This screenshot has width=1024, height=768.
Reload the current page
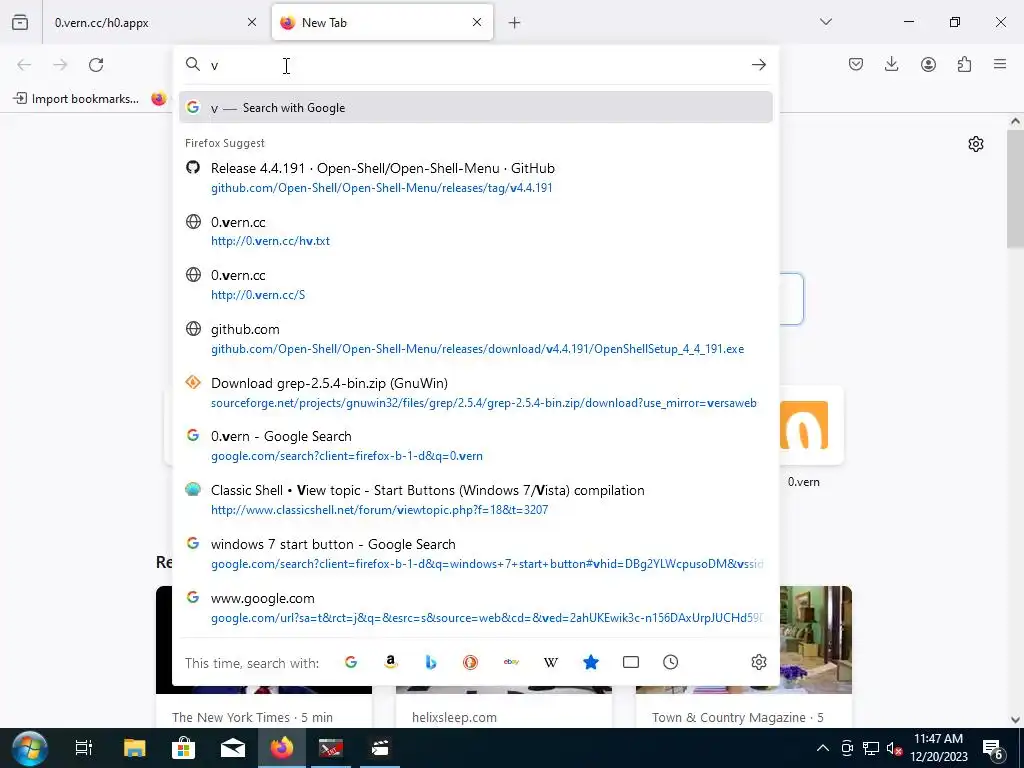(x=96, y=65)
